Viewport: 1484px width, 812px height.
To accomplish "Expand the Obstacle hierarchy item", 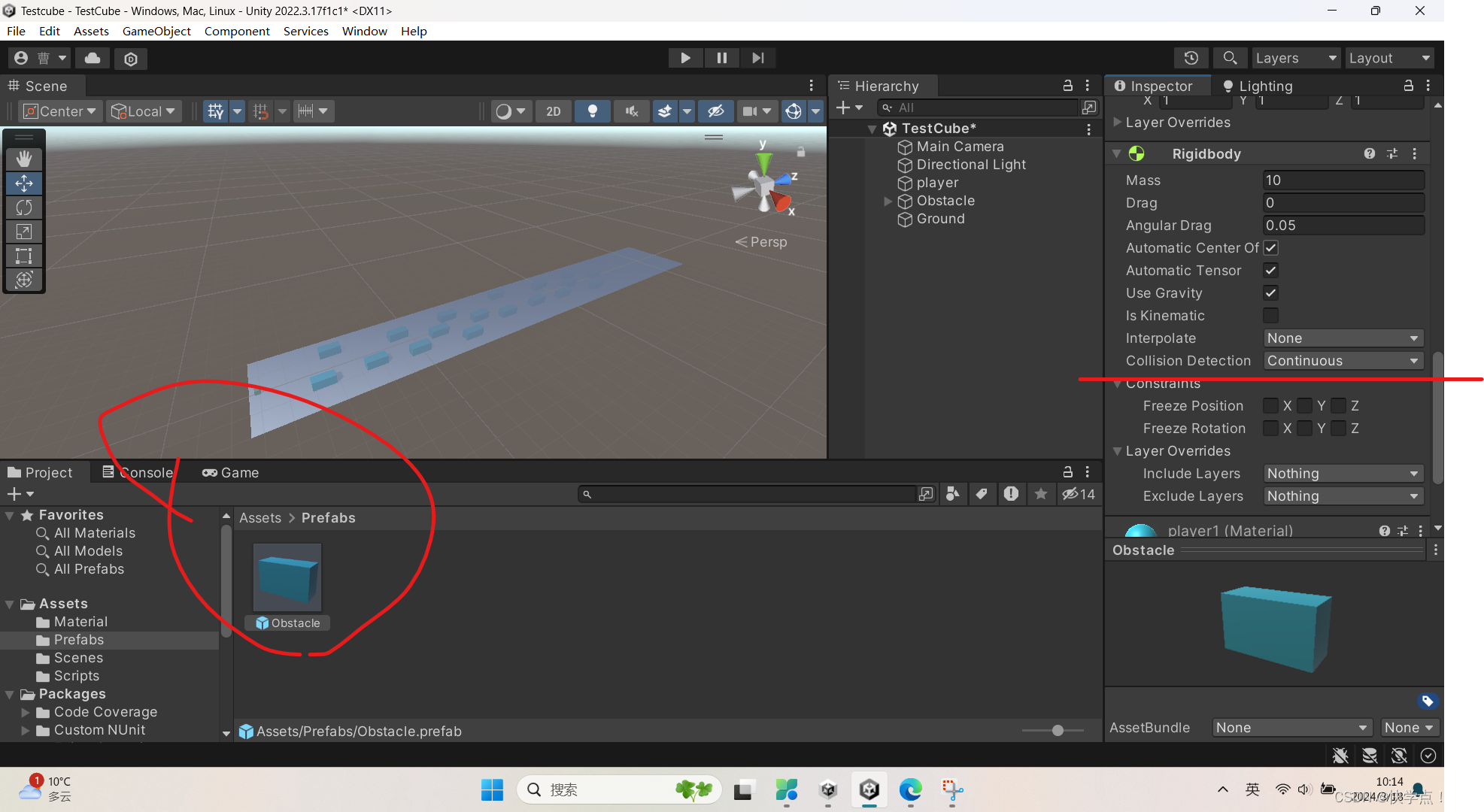I will coord(888,201).
